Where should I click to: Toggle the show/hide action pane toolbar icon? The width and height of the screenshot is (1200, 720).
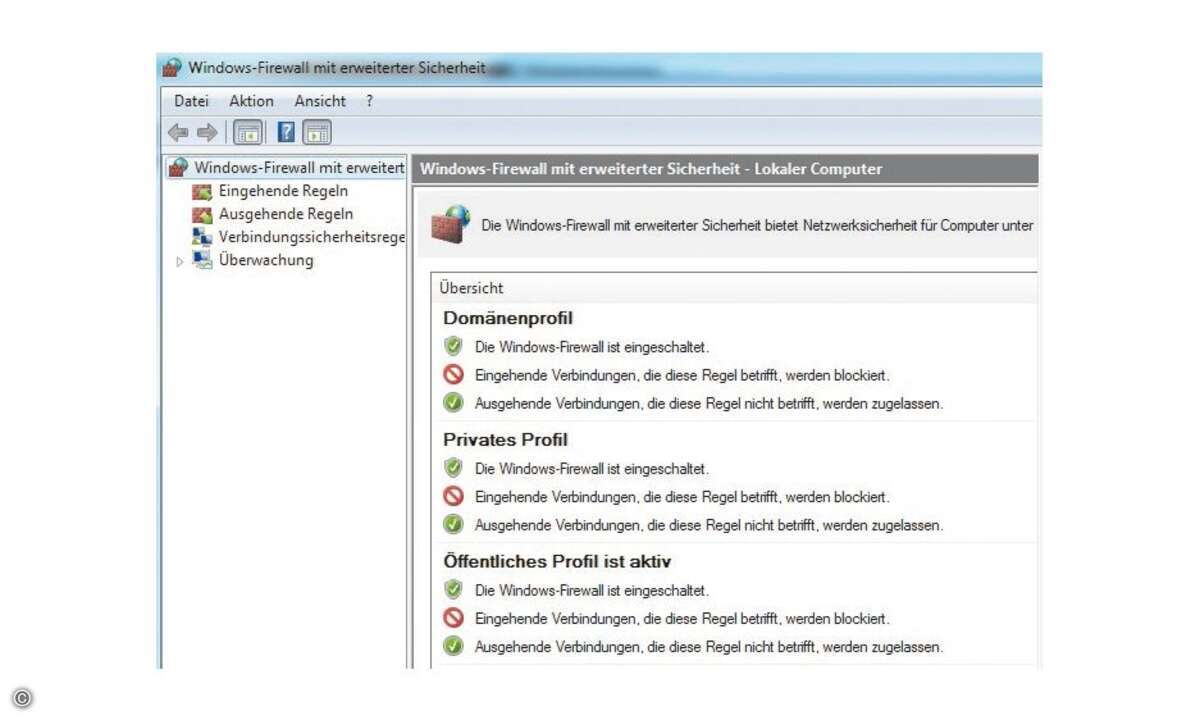317,132
